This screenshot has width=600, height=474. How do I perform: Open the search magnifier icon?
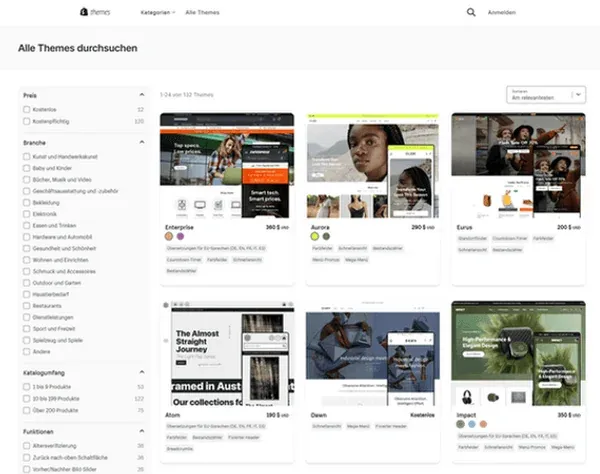coord(471,12)
